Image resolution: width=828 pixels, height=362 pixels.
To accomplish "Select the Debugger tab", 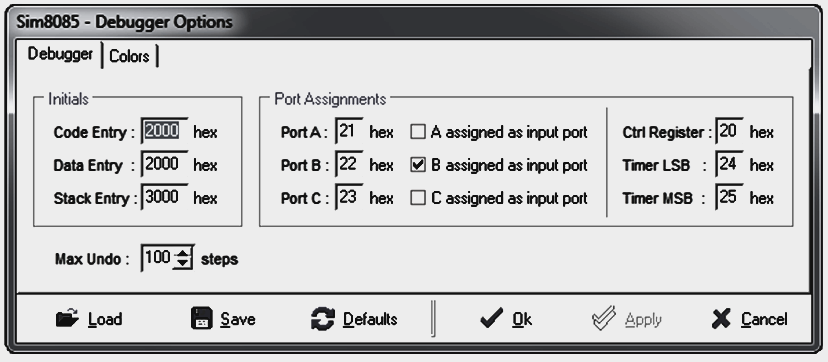I will pyautogui.click(x=60, y=54).
